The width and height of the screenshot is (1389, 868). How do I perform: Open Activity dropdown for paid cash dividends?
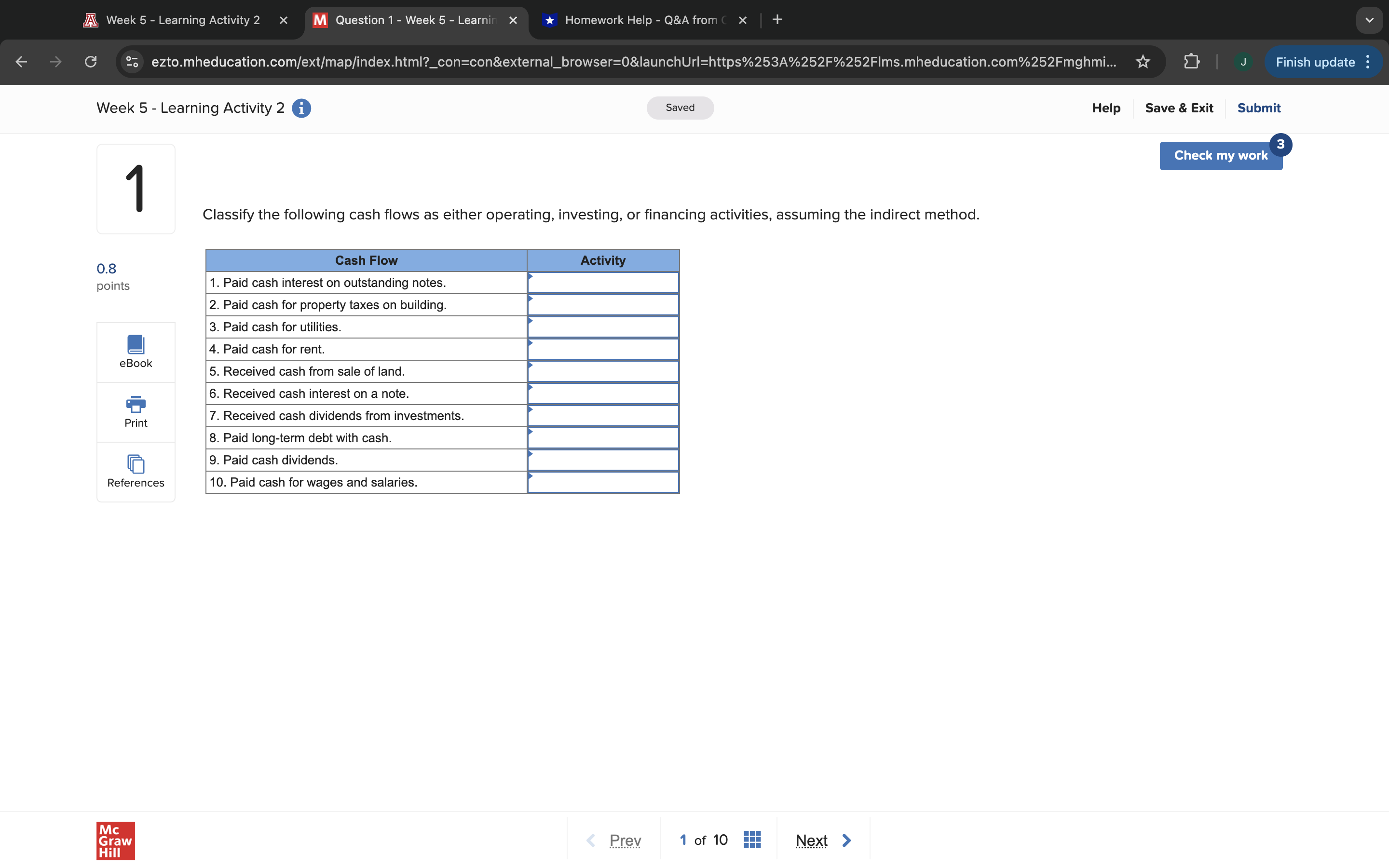point(603,461)
